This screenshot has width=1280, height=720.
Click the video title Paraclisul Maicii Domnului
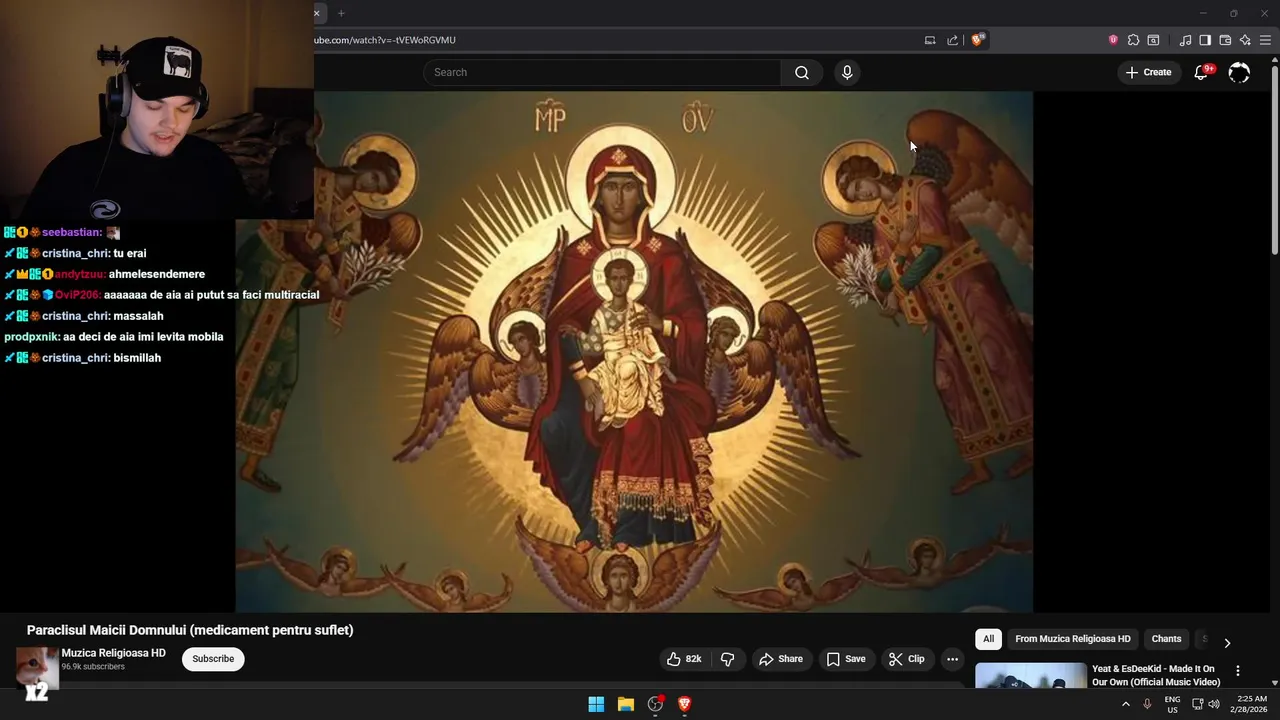pyautogui.click(x=190, y=630)
